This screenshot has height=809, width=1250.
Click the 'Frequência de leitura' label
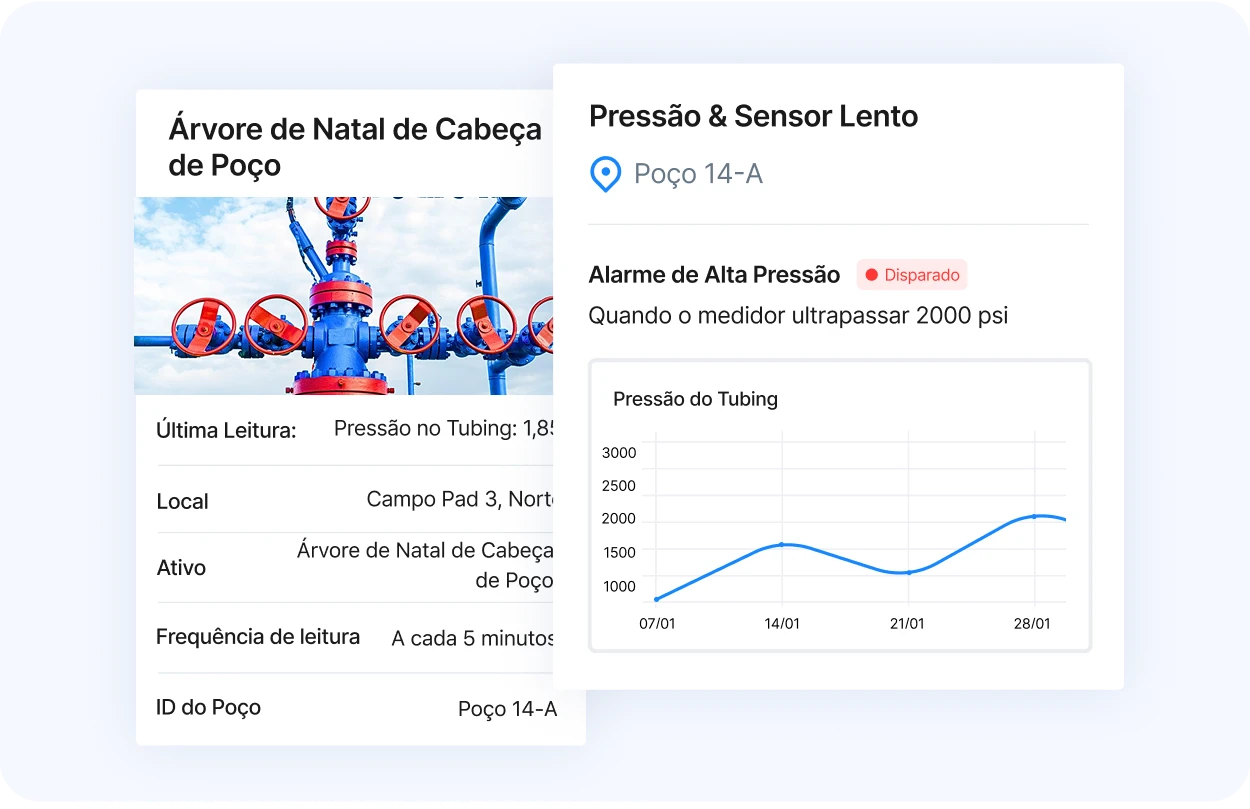258,637
